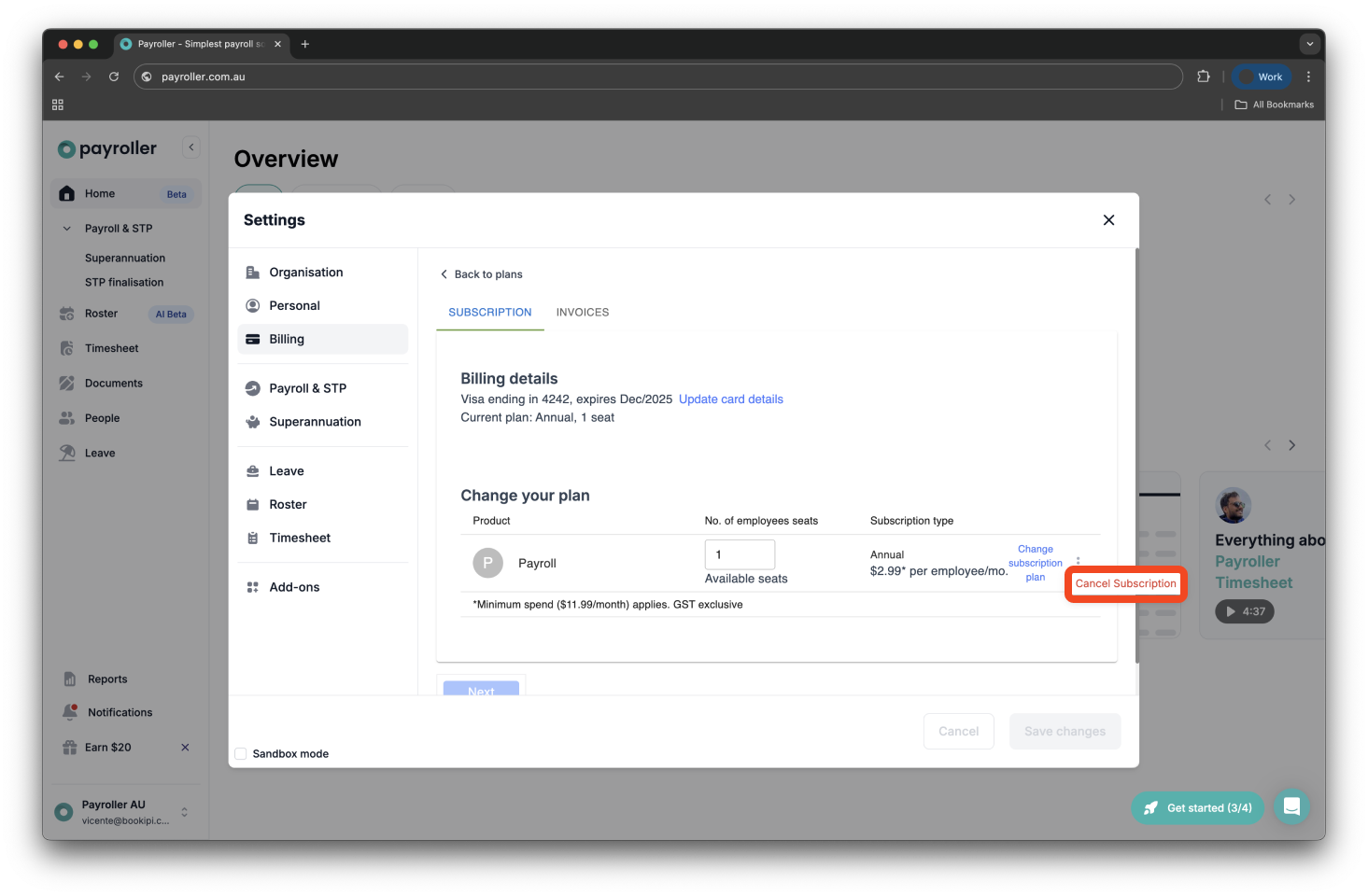Image resolution: width=1368 pixels, height=896 pixels.
Task: Open Organisation settings section
Action: [x=322, y=273]
